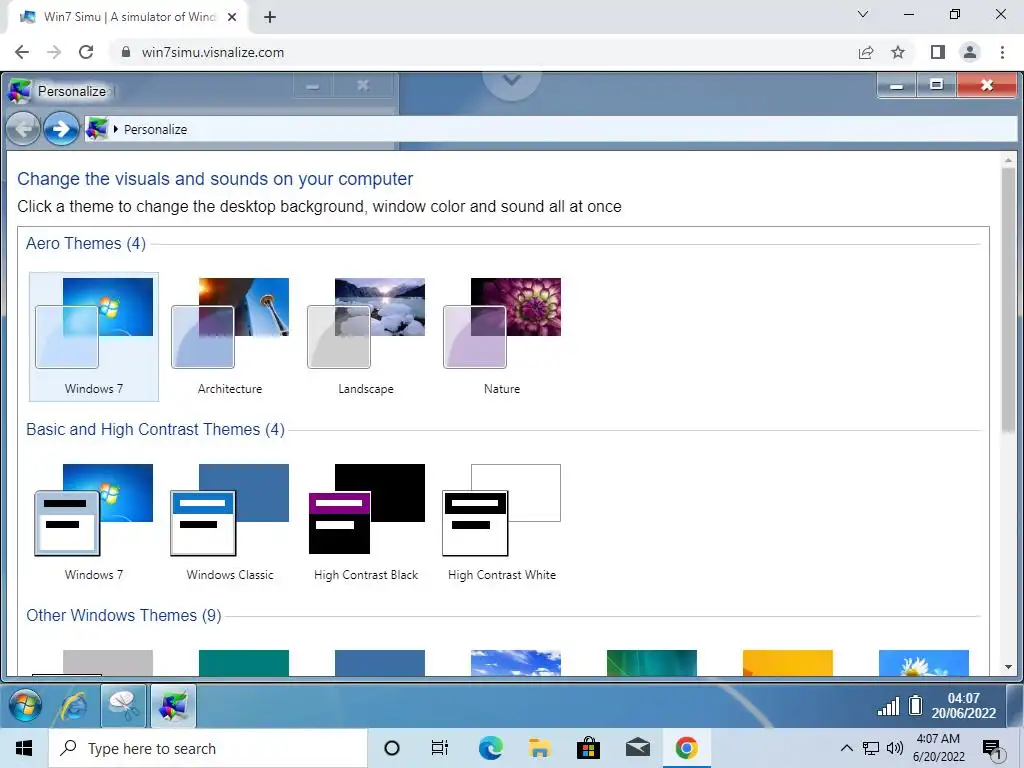Image resolution: width=1024 pixels, height=768 pixels.
Task: Open the simulated clock showing 04:07
Action: coord(964,706)
